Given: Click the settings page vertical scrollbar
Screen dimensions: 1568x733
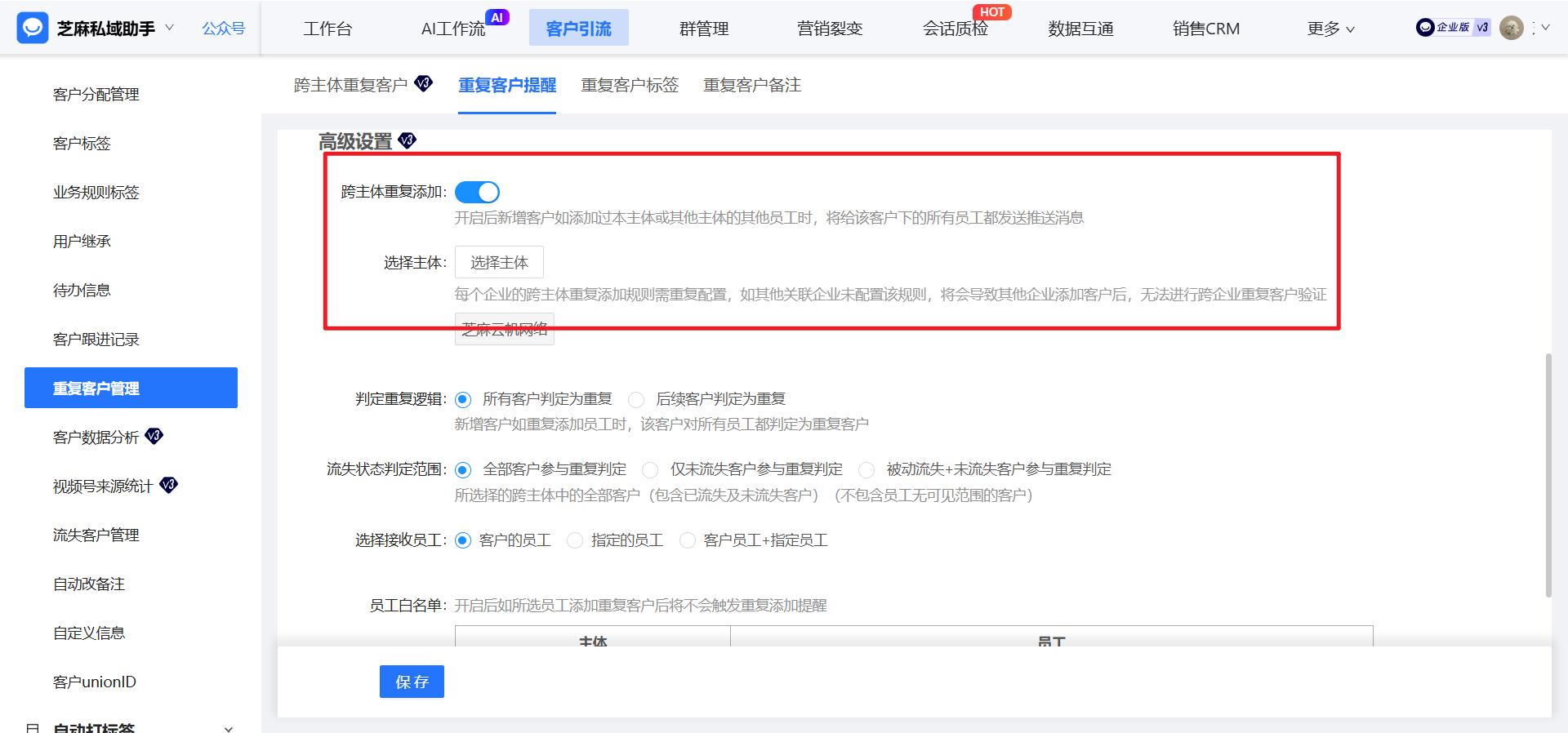Looking at the screenshot, I should point(1548,475).
